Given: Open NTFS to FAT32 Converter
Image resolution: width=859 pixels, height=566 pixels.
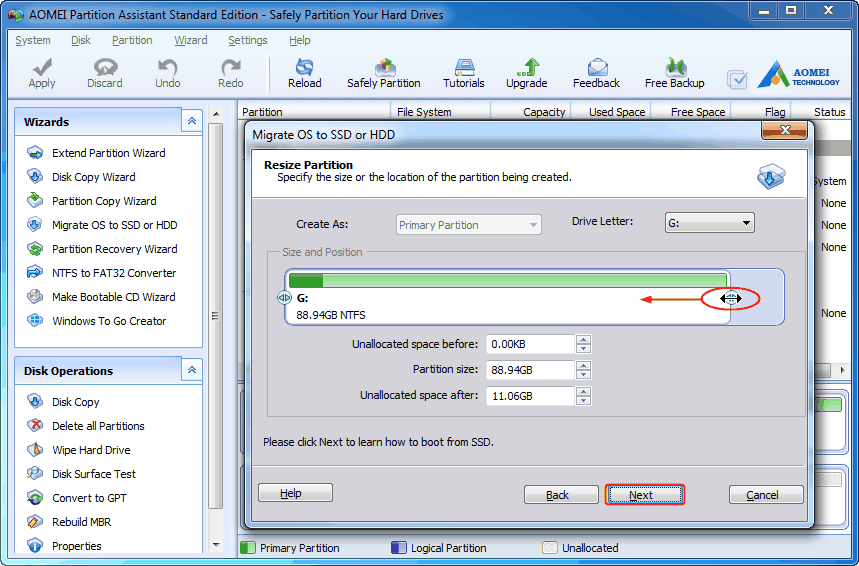Looking at the screenshot, I should [114, 273].
